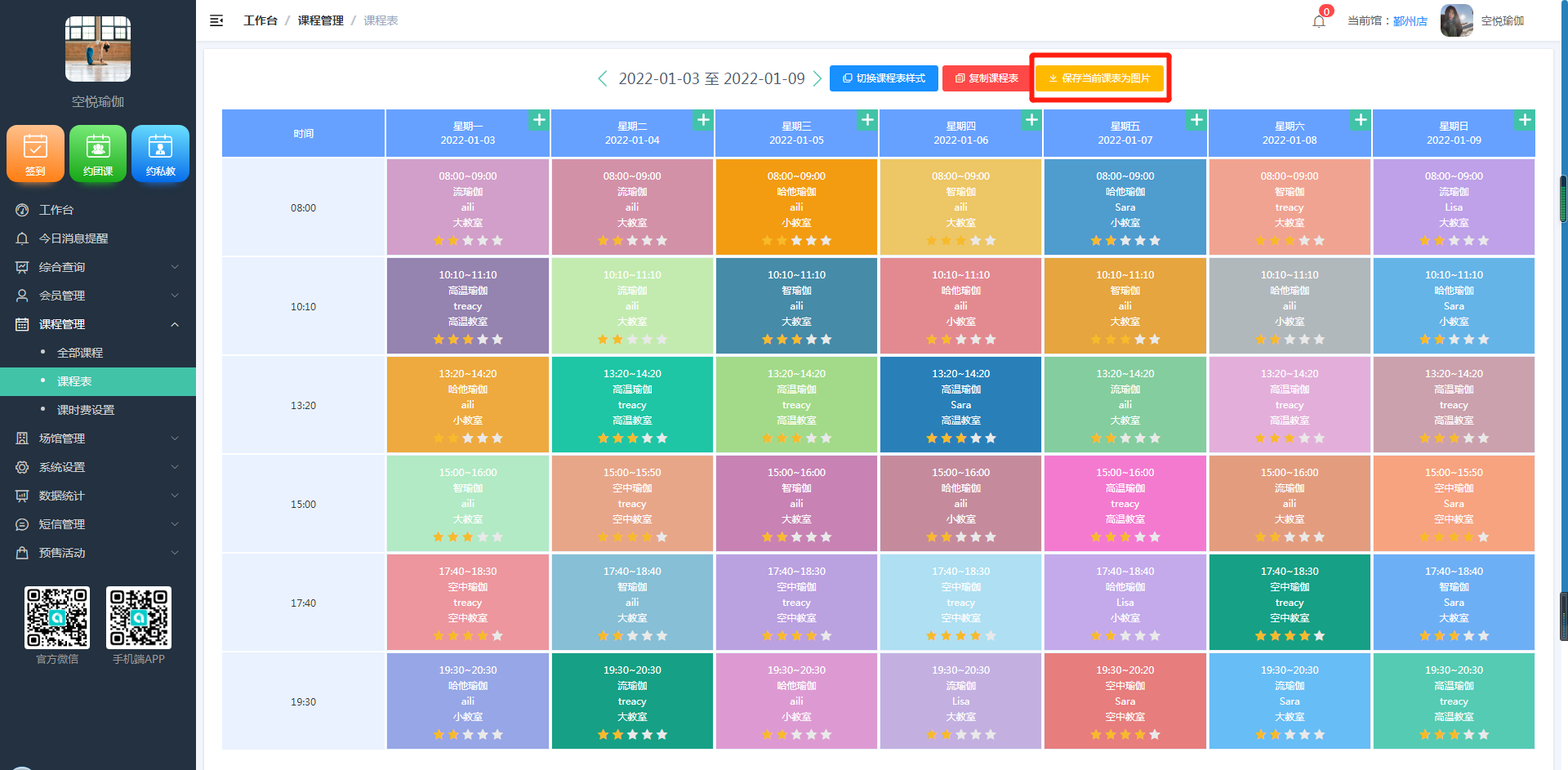
Task: Click the 复制课程表 button
Action: coord(987,78)
